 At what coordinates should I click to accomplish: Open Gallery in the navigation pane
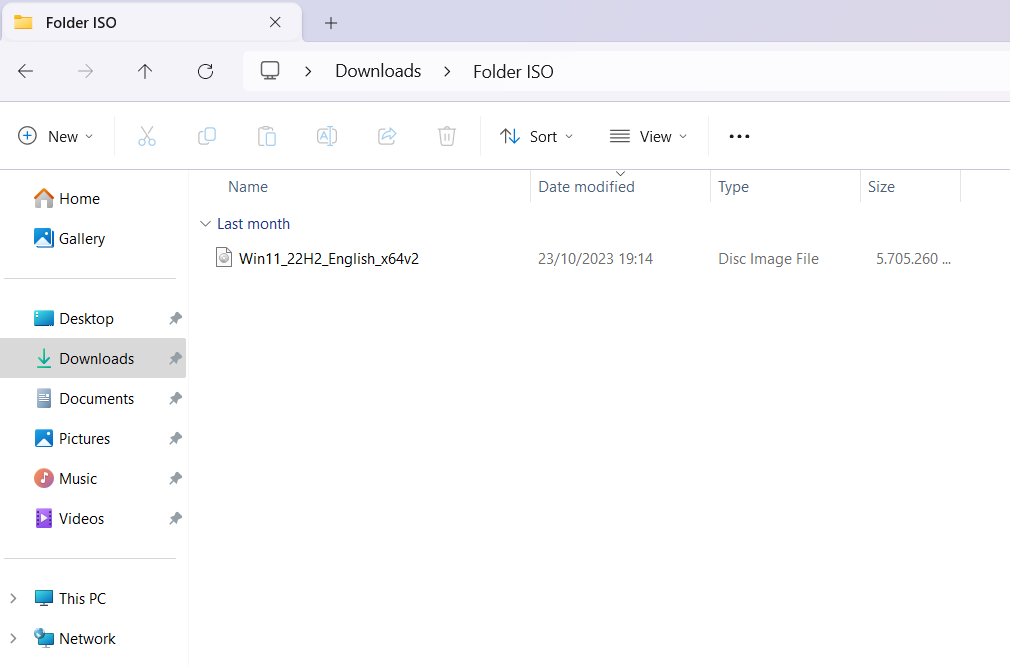tap(70, 239)
